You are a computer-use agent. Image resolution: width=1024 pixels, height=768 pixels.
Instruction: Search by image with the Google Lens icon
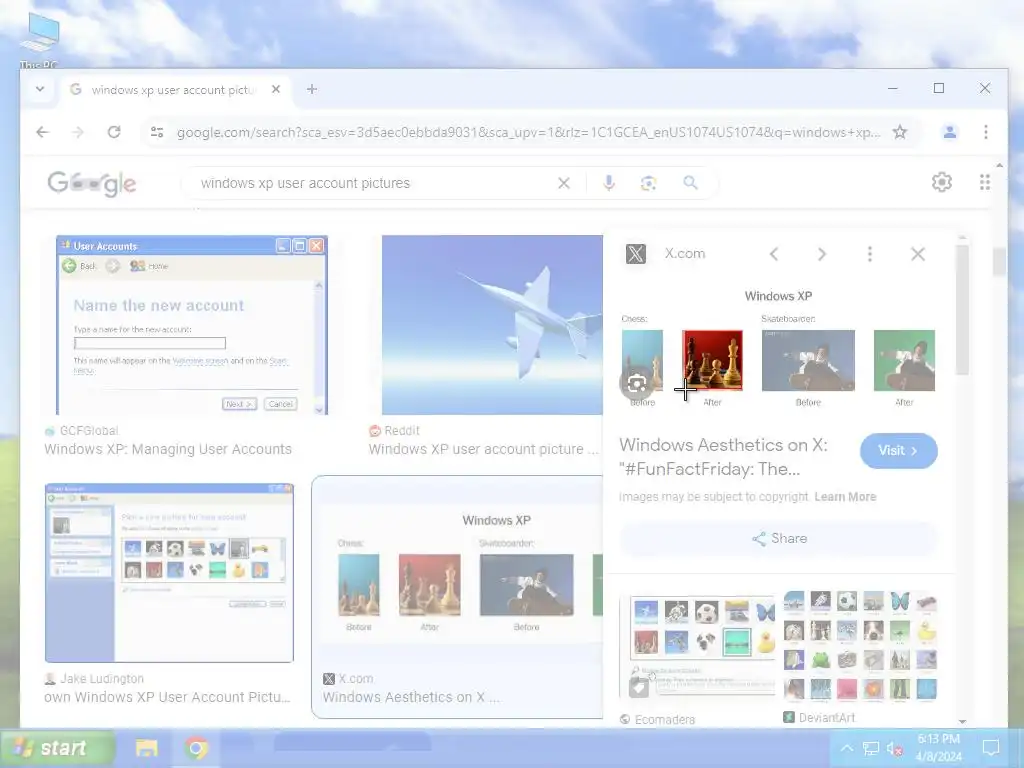coord(648,184)
